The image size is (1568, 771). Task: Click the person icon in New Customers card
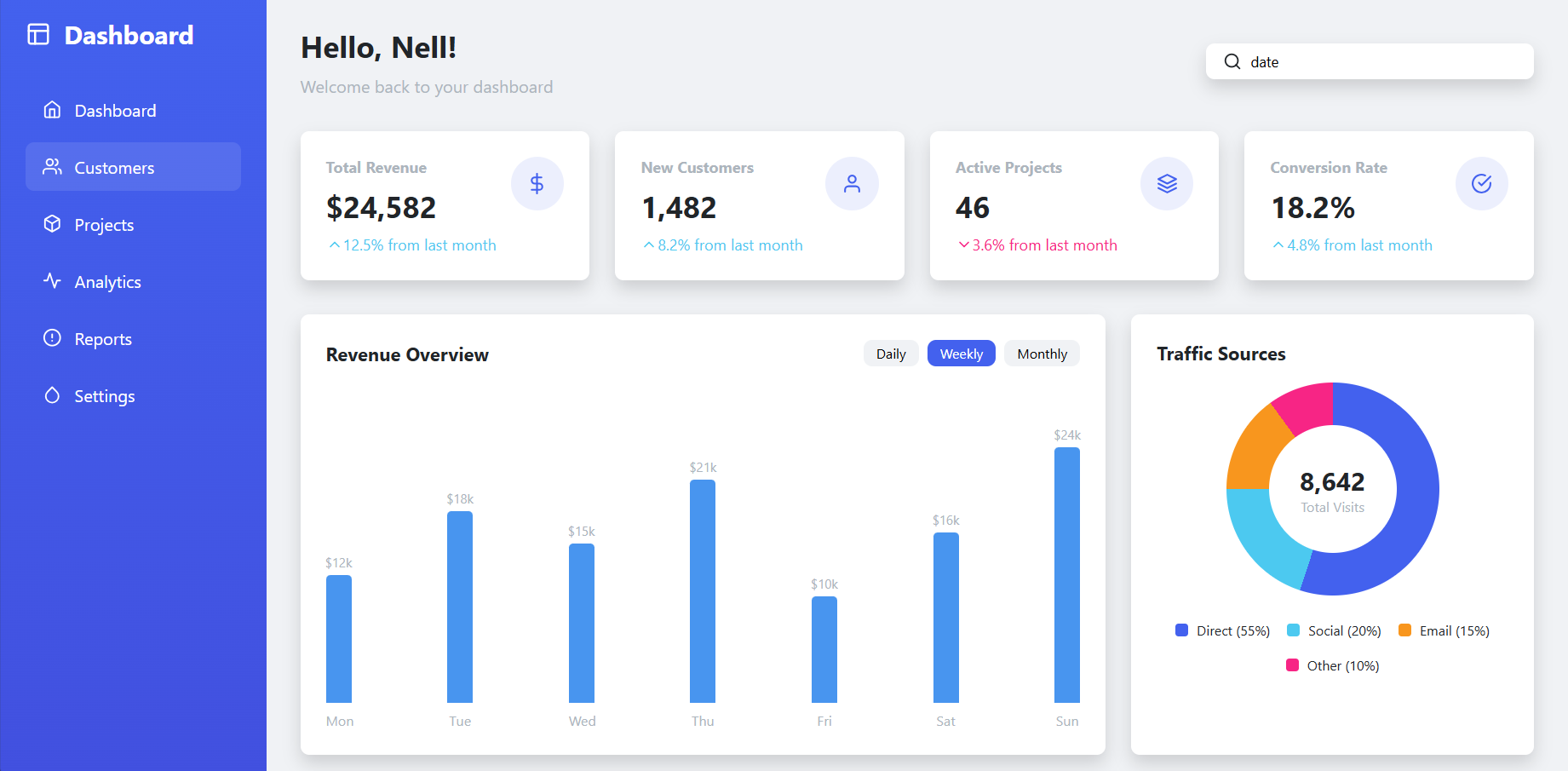(852, 183)
